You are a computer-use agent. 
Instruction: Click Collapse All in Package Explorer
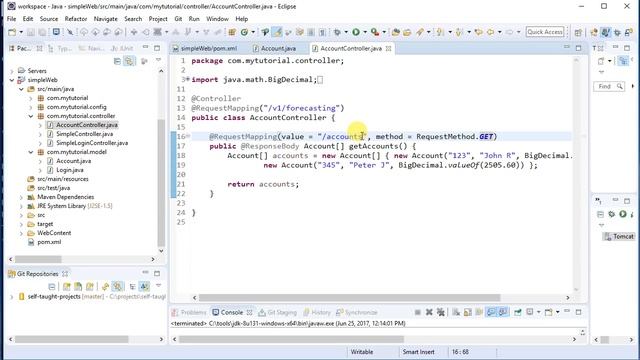tap(117, 61)
